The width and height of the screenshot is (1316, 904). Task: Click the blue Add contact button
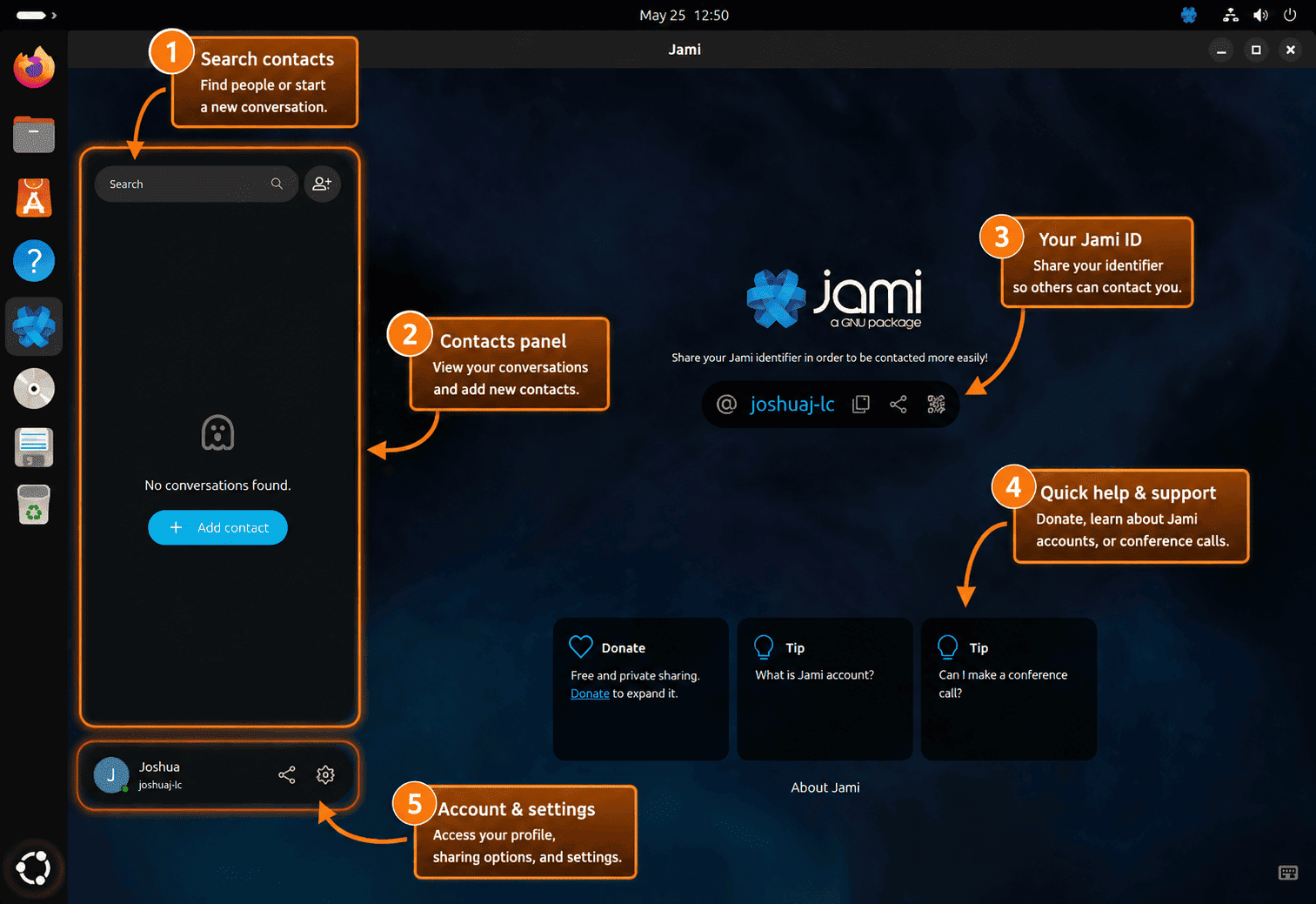coord(217,527)
